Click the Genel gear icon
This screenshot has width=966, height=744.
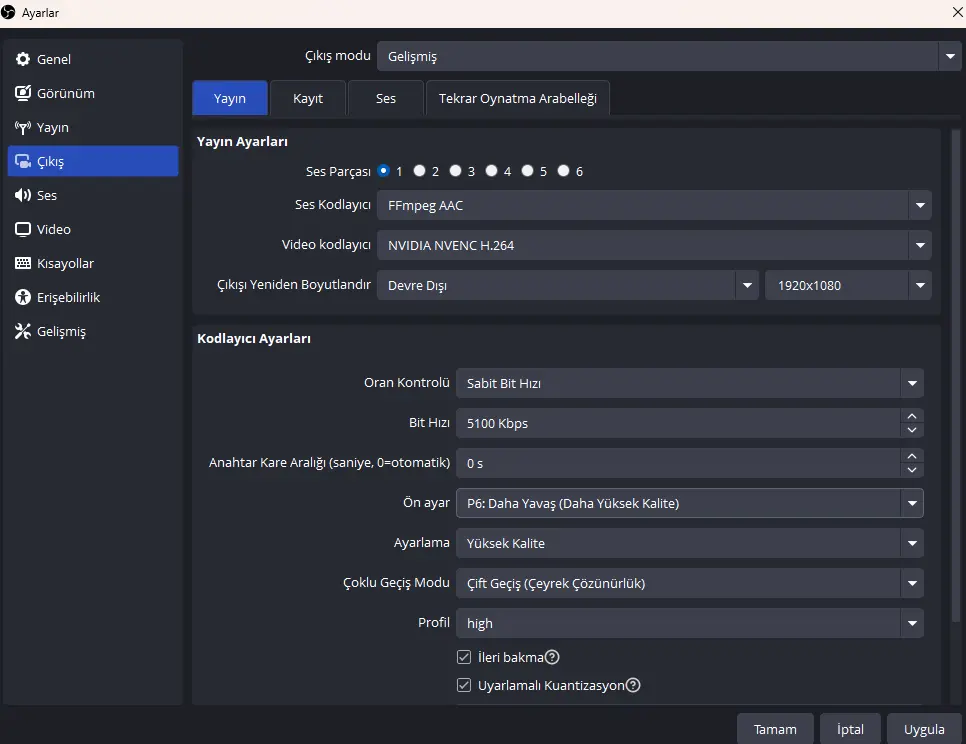point(23,59)
